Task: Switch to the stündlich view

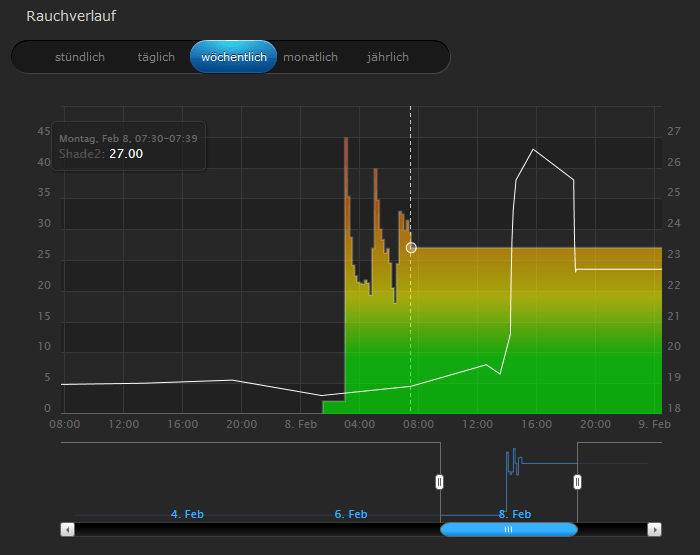Action: pyautogui.click(x=80, y=57)
